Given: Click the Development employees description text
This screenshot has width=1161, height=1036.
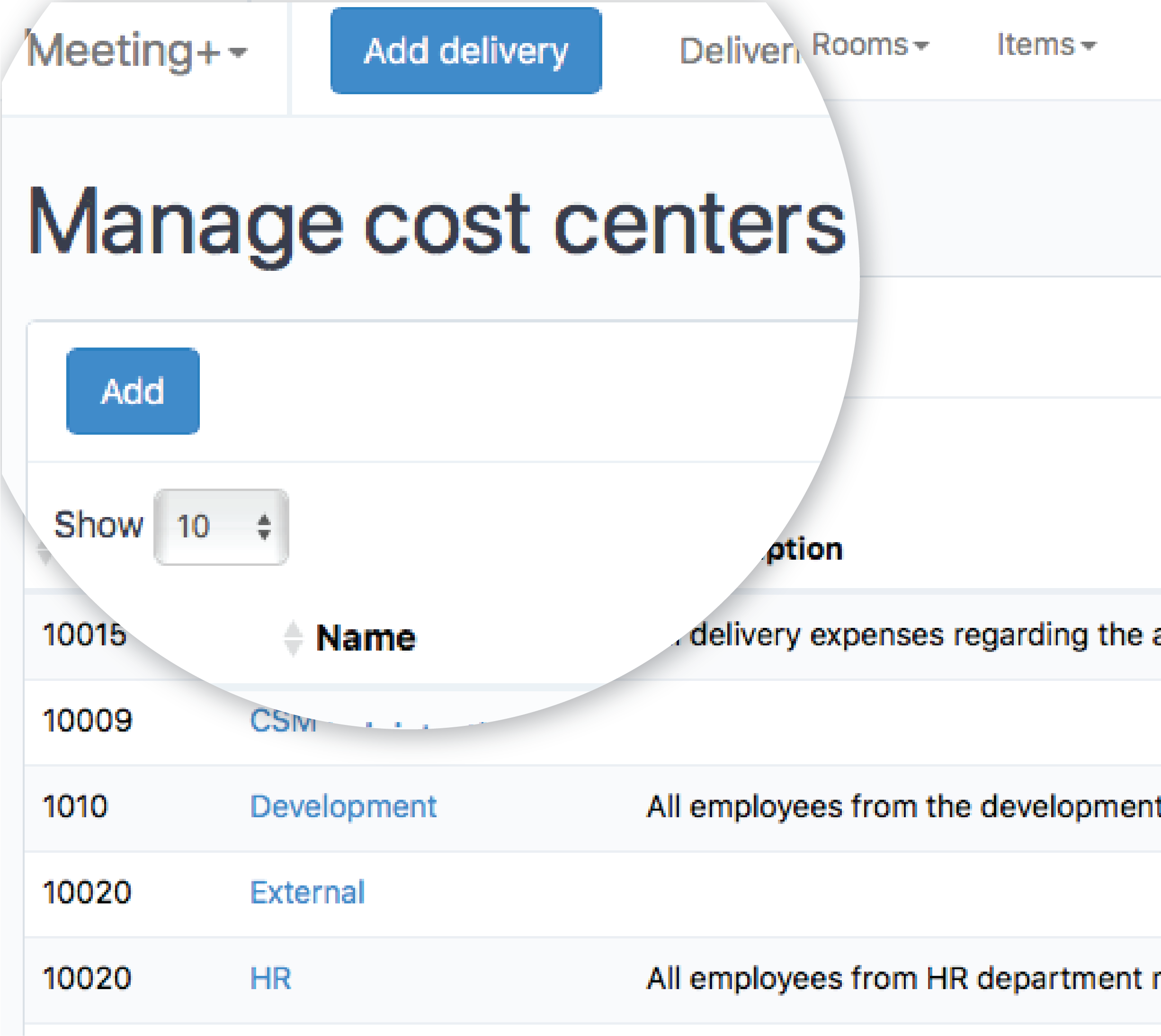Looking at the screenshot, I should click(903, 807).
